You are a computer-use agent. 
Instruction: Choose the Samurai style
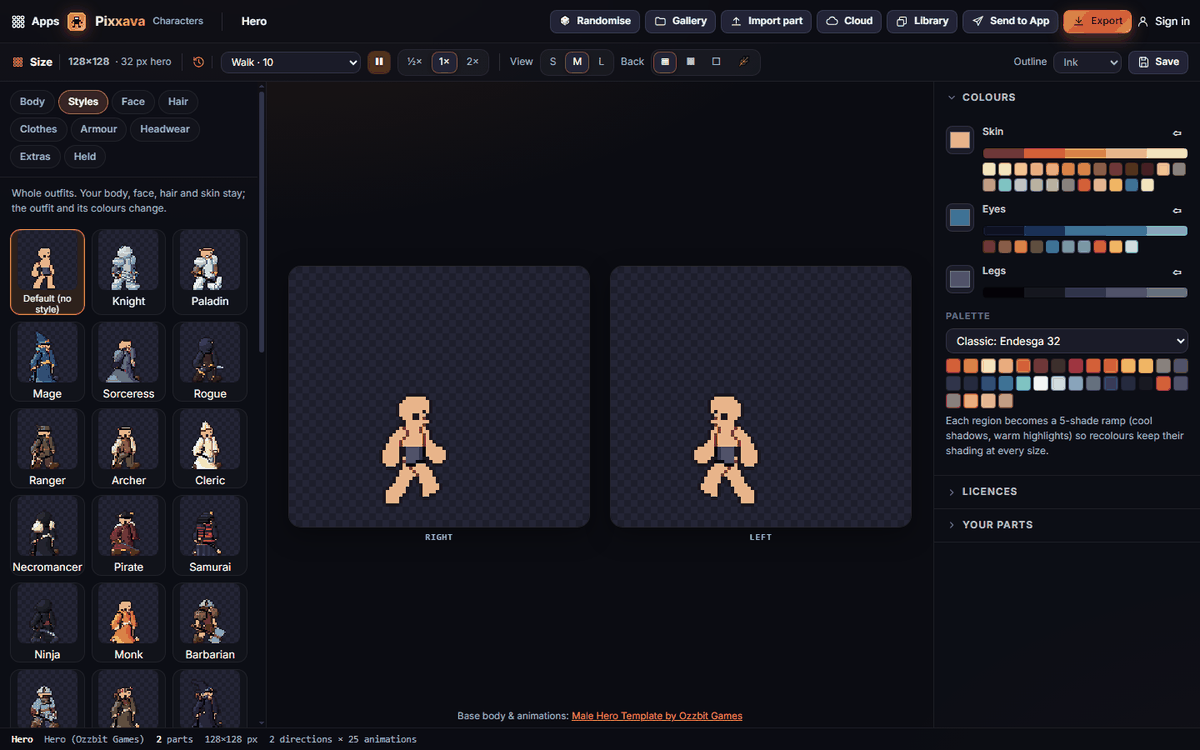(210, 535)
